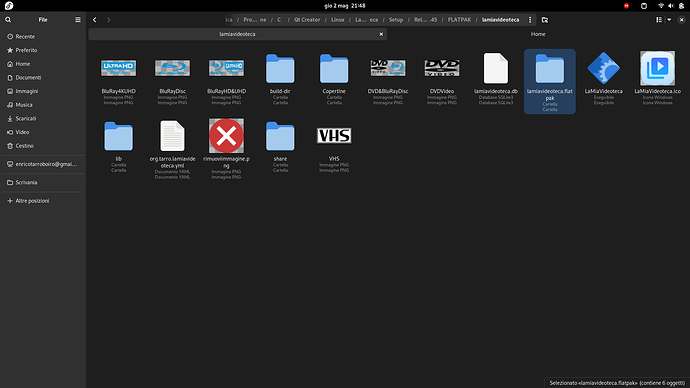Open Recente in the sidebar
Image resolution: width=690 pixels, height=388 pixels.
43,37
